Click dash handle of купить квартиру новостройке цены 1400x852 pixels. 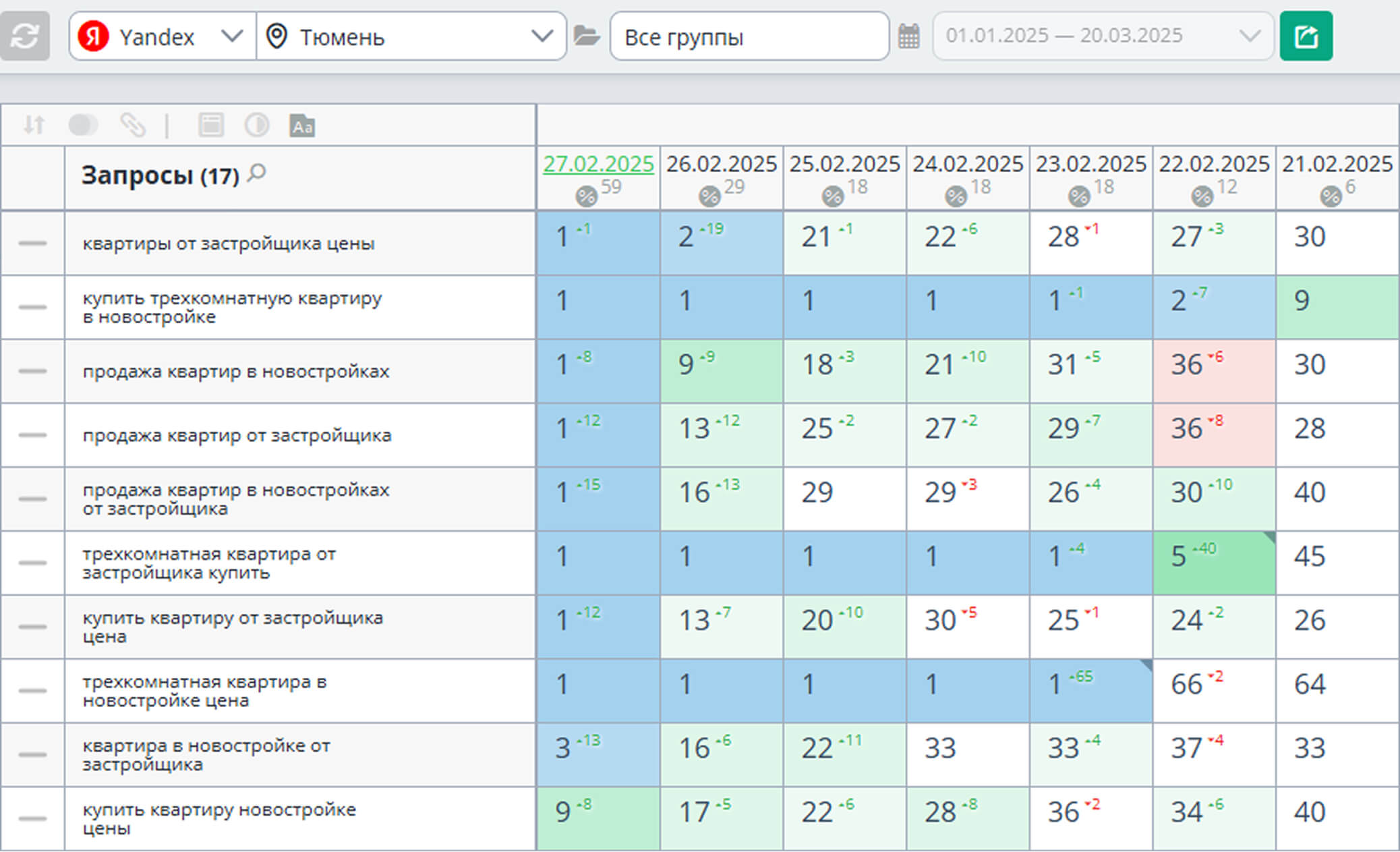pos(32,818)
